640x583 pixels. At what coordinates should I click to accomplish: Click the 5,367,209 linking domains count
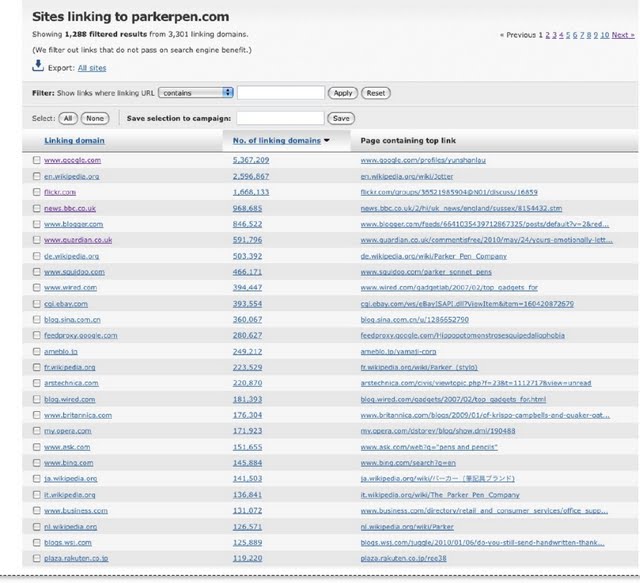[251, 160]
